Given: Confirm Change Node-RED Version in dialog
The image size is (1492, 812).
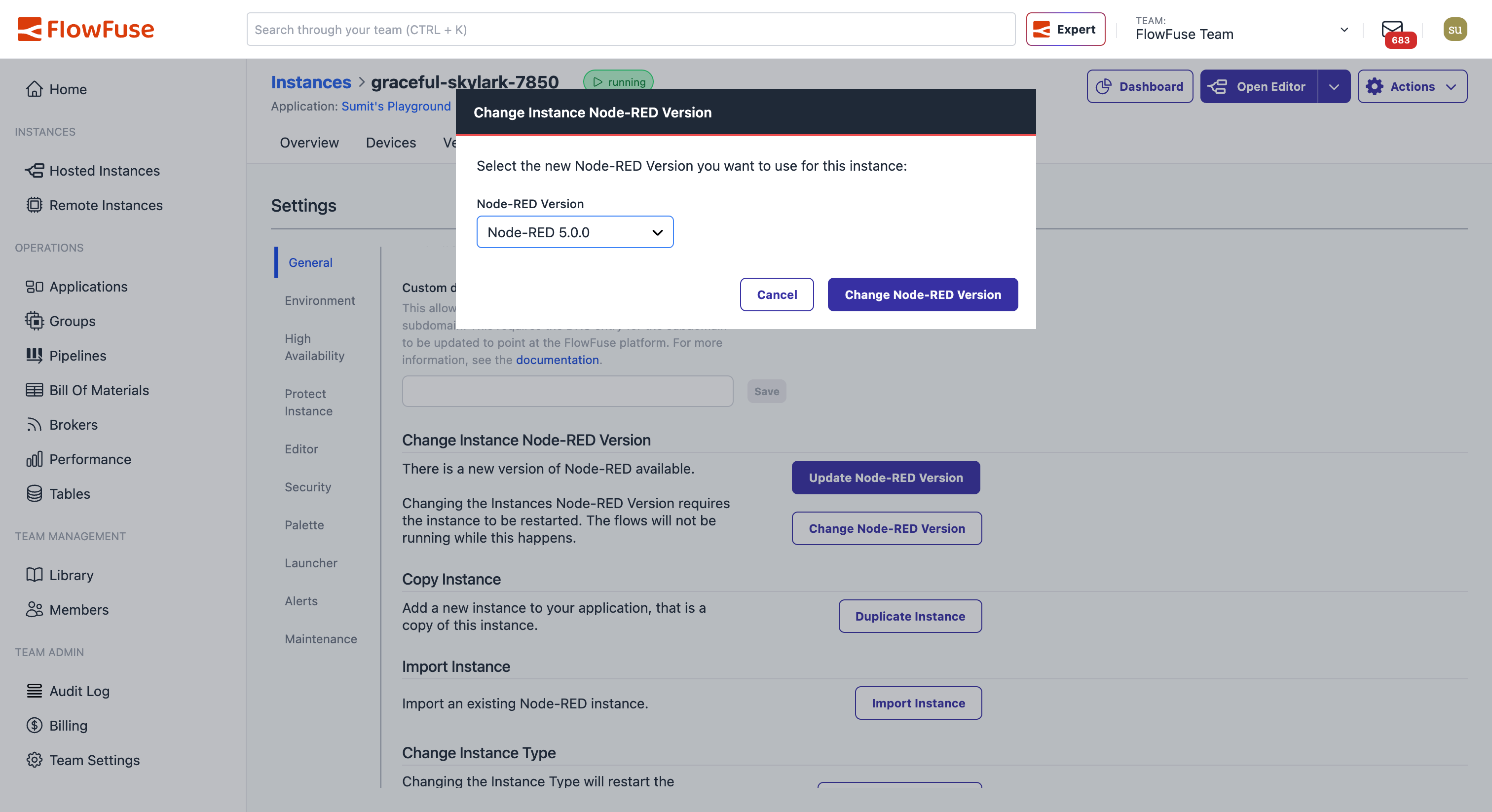Looking at the screenshot, I should click(x=923, y=294).
